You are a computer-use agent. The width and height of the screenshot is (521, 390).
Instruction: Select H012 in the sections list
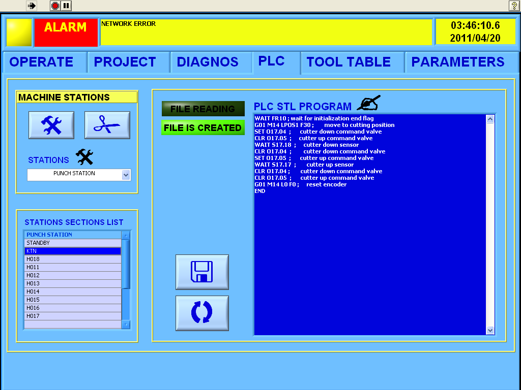(73, 275)
